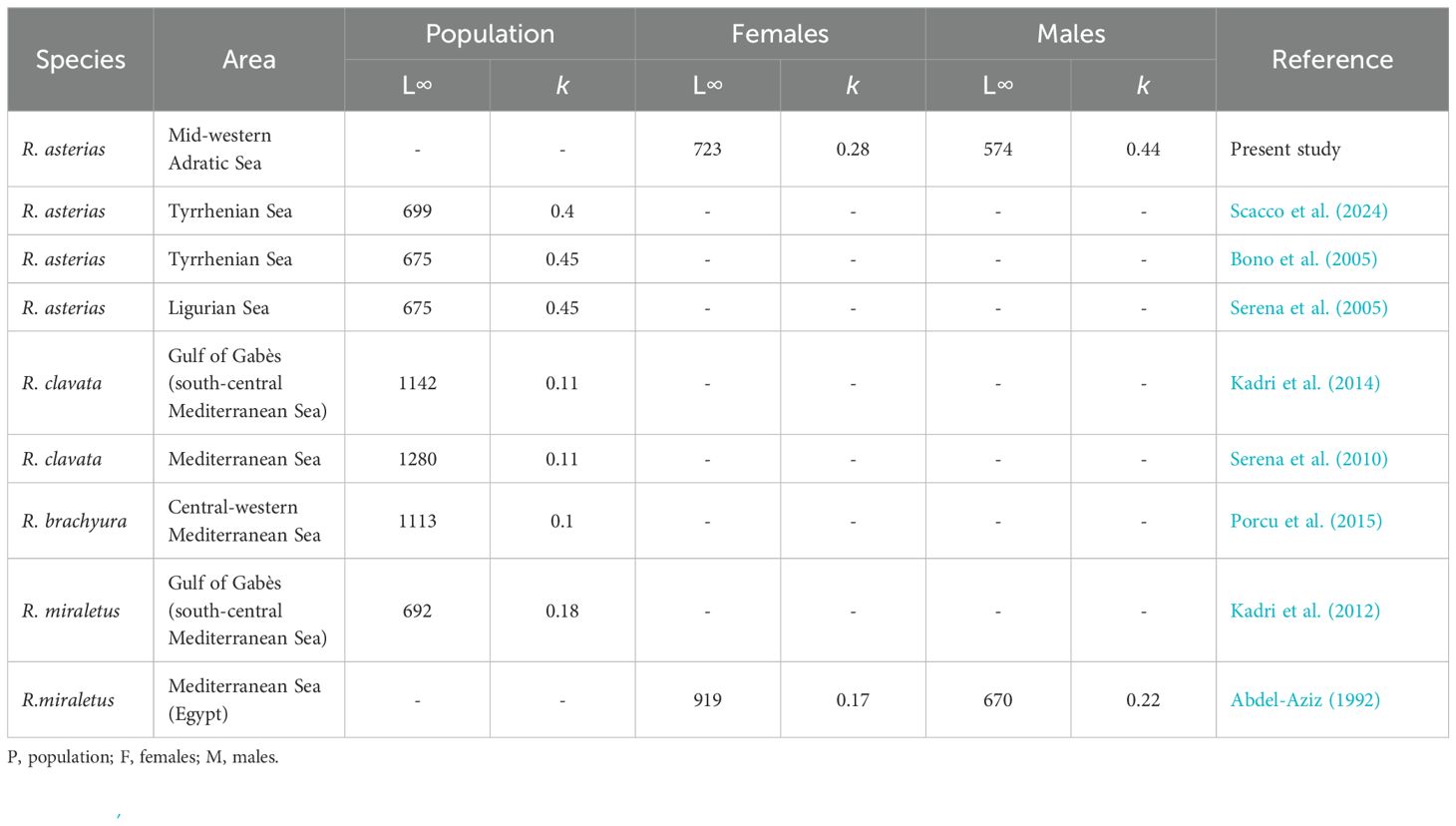The width and height of the screenshot is (1456, 826).
Task: Select the Area column header
Action: [x=249, y=60]
